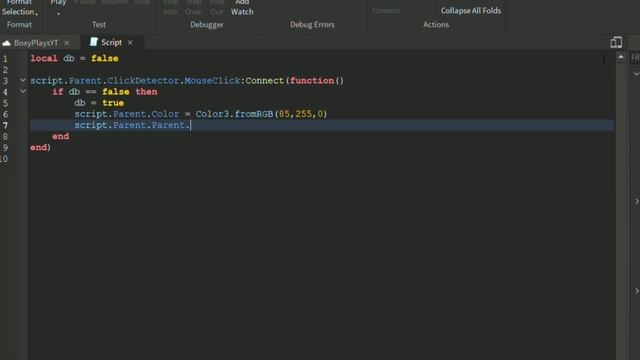
Task: Click 'then' keyword on line 4
Action: (146, 91)
